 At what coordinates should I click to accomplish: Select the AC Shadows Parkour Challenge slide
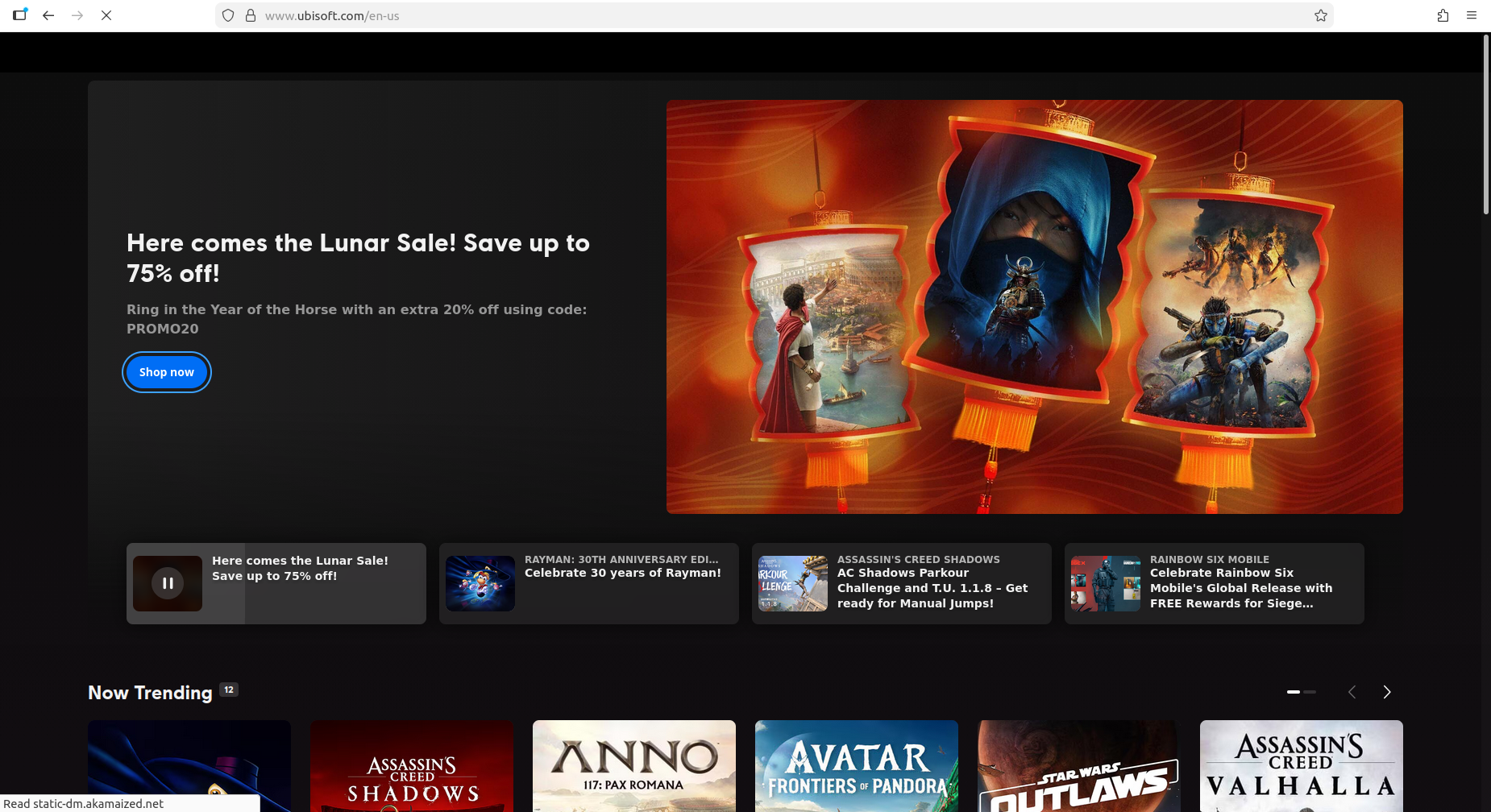click(x=901, y=583)
